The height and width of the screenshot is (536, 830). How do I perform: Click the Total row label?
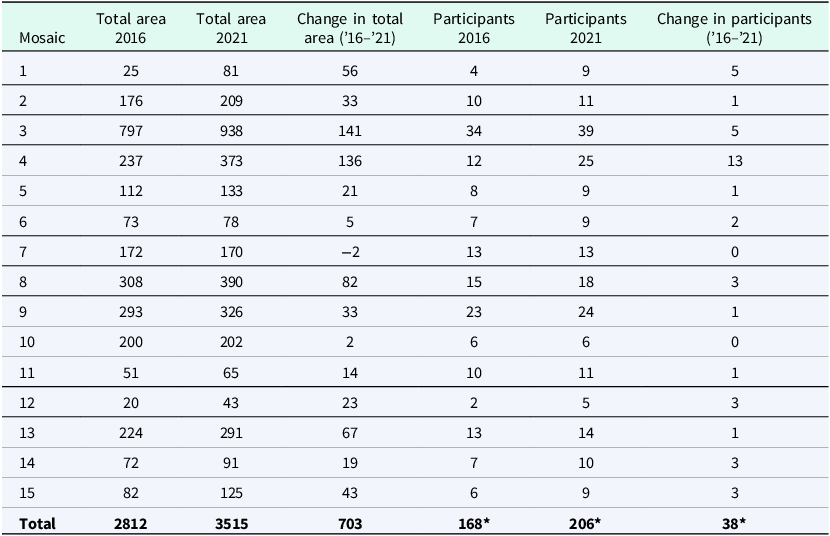click(37, 524)
